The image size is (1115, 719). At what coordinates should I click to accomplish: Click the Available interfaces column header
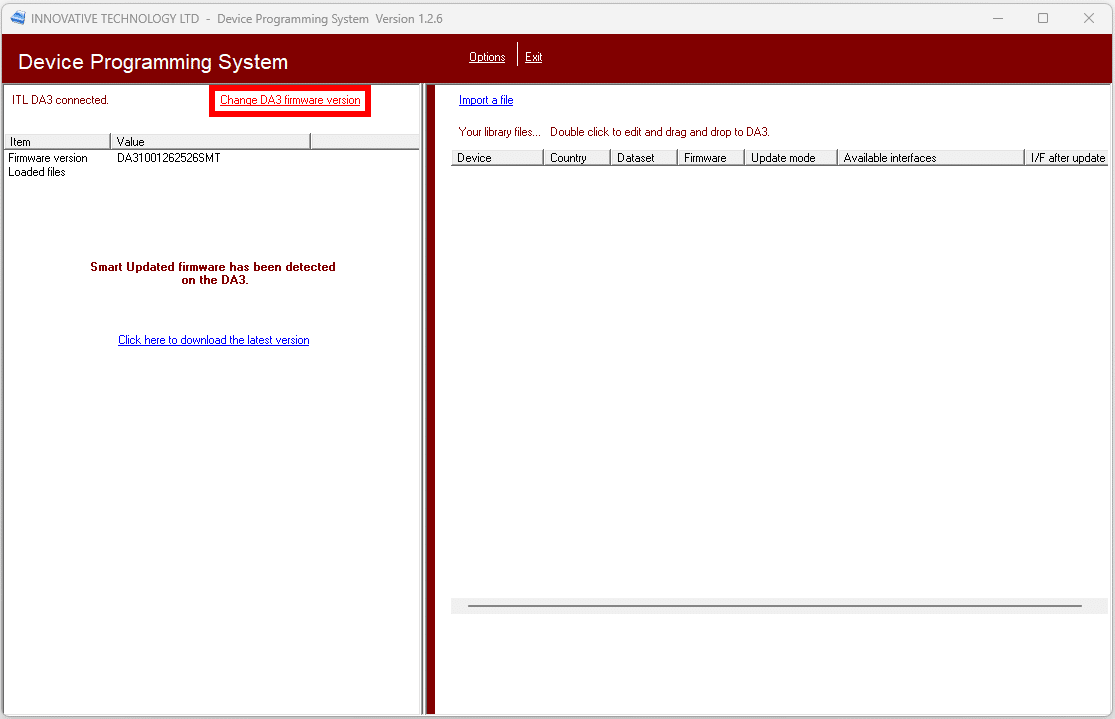click(x=930, y=158)
